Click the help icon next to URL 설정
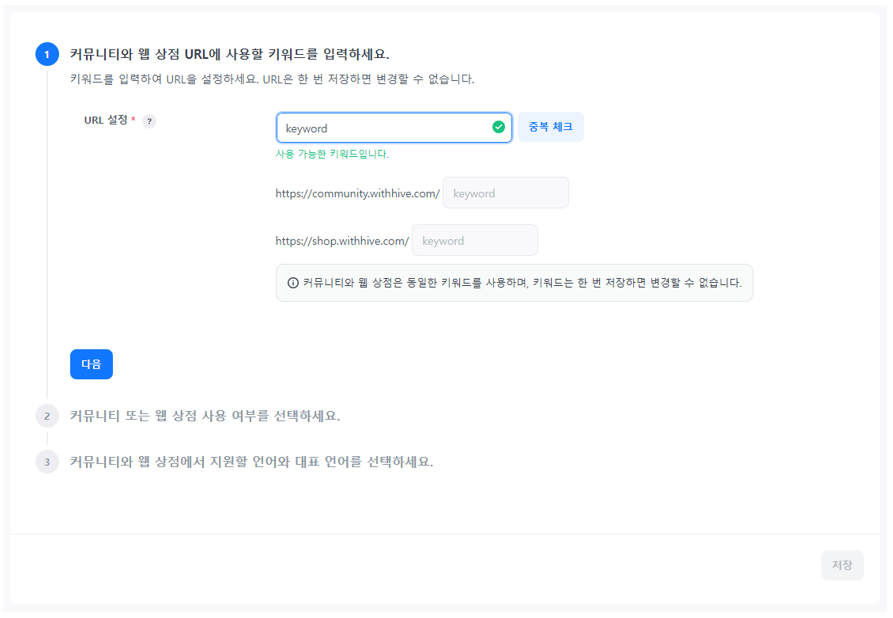 (x=149, y=121)
